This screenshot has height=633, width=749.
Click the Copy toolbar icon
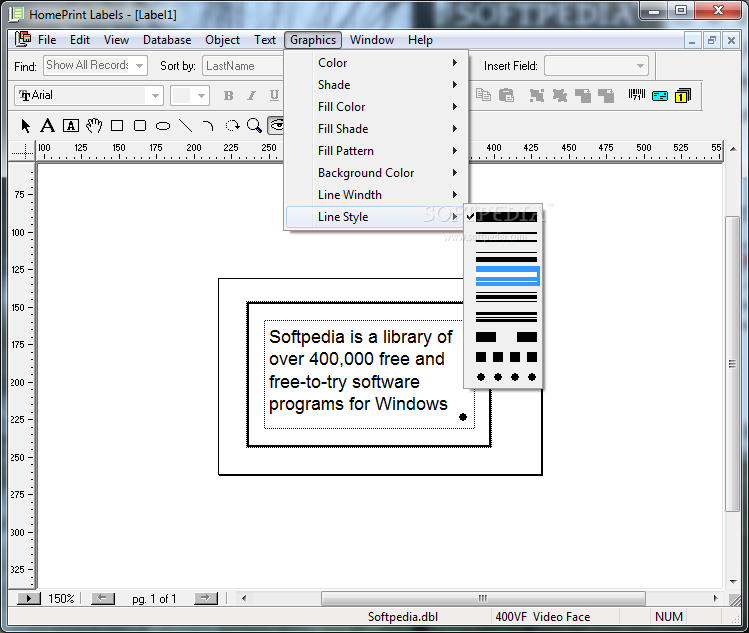[x=483, y=96]
